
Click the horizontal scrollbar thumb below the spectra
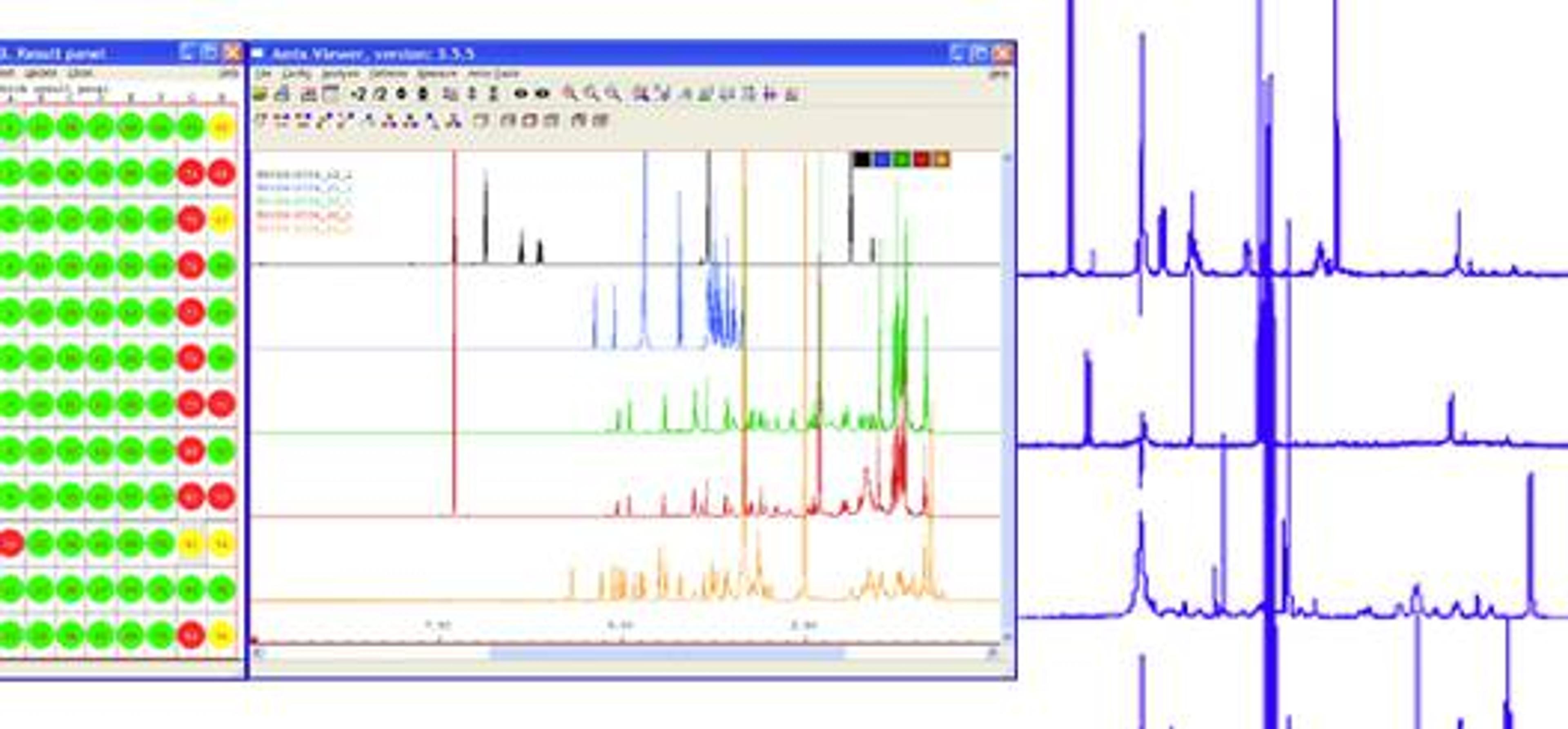click(666, 654)
